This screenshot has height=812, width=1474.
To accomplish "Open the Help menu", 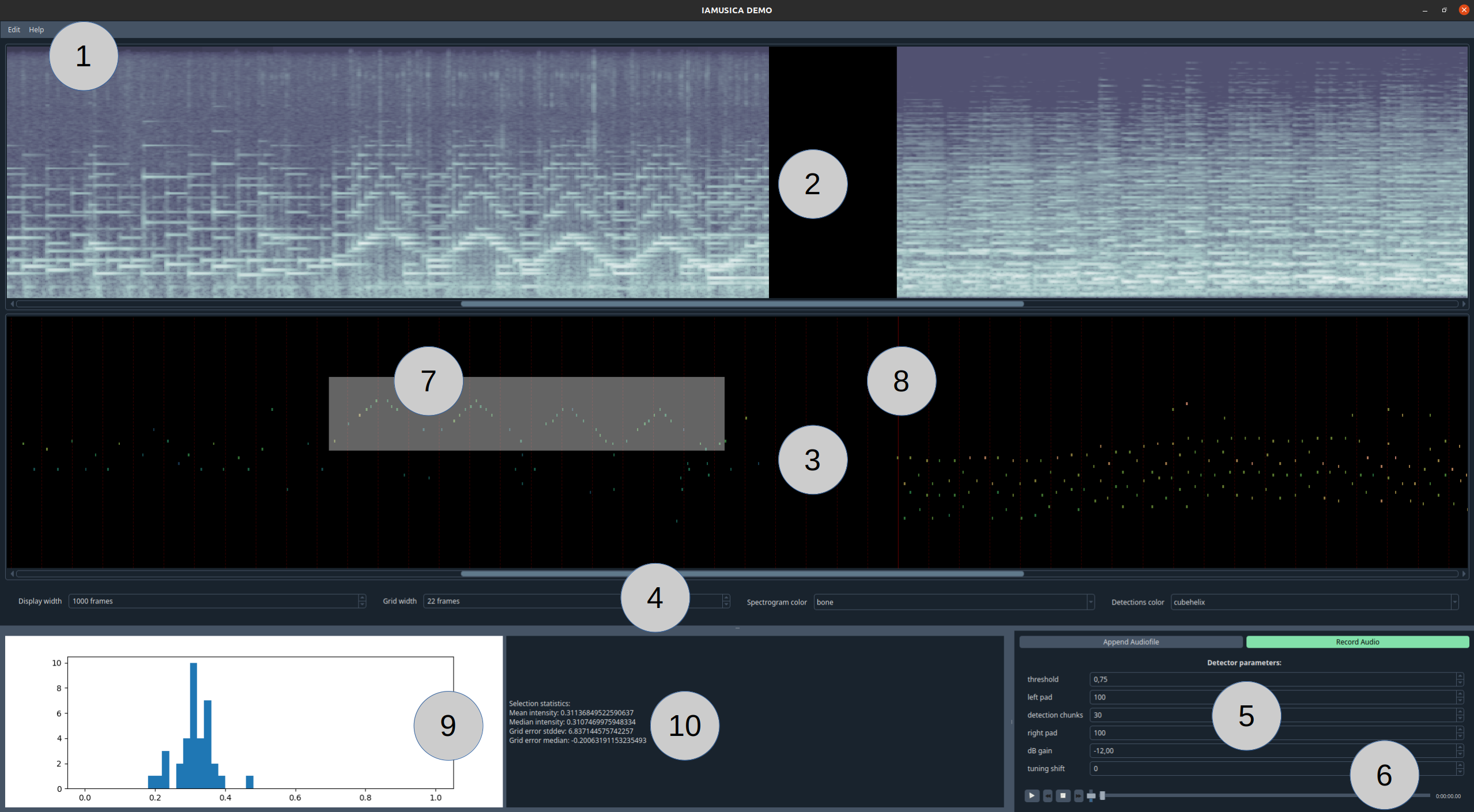I will point(36,29).
